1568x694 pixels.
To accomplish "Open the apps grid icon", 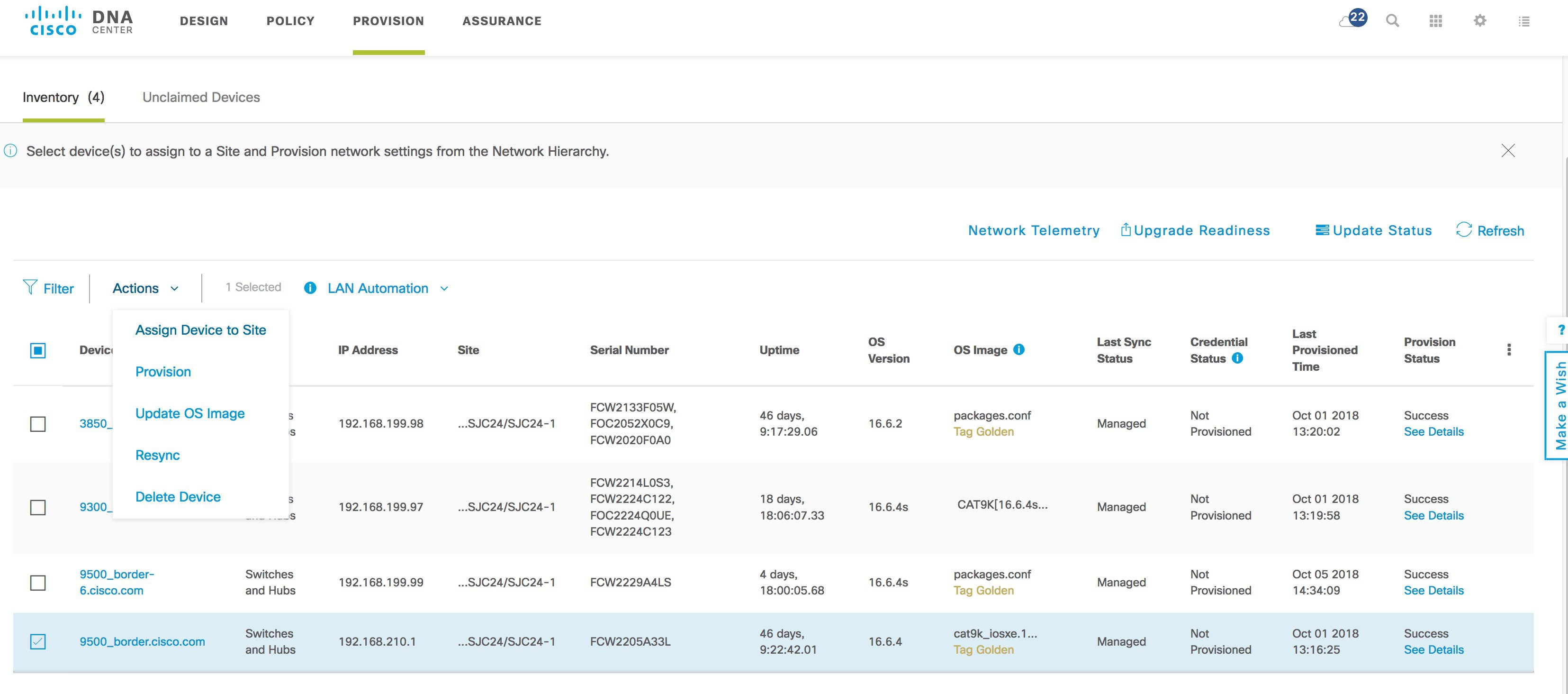I will [1436, 21].
